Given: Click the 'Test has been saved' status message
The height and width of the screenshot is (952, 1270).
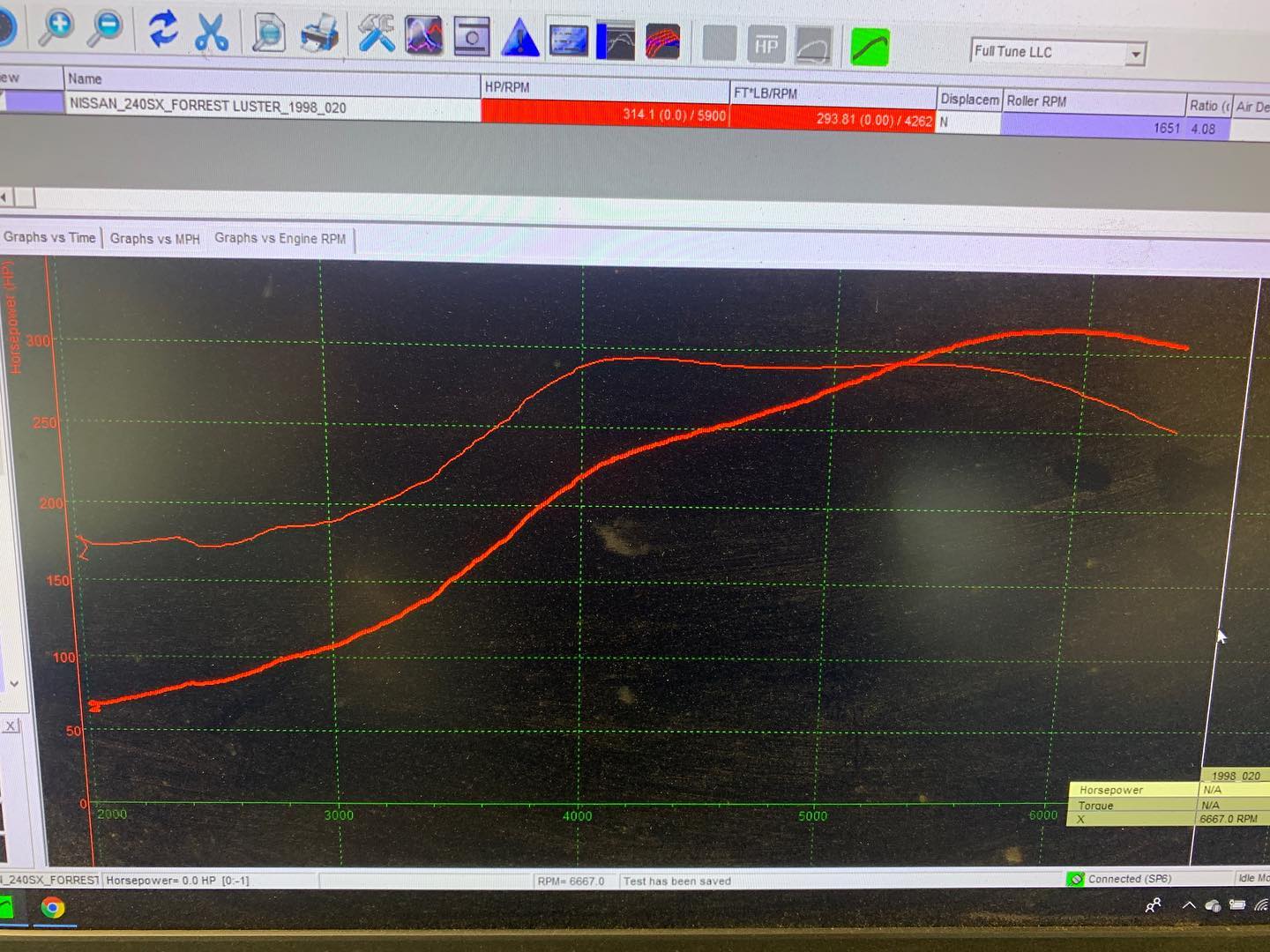Looking at the screenshot, I should click(x=677, y=881).
